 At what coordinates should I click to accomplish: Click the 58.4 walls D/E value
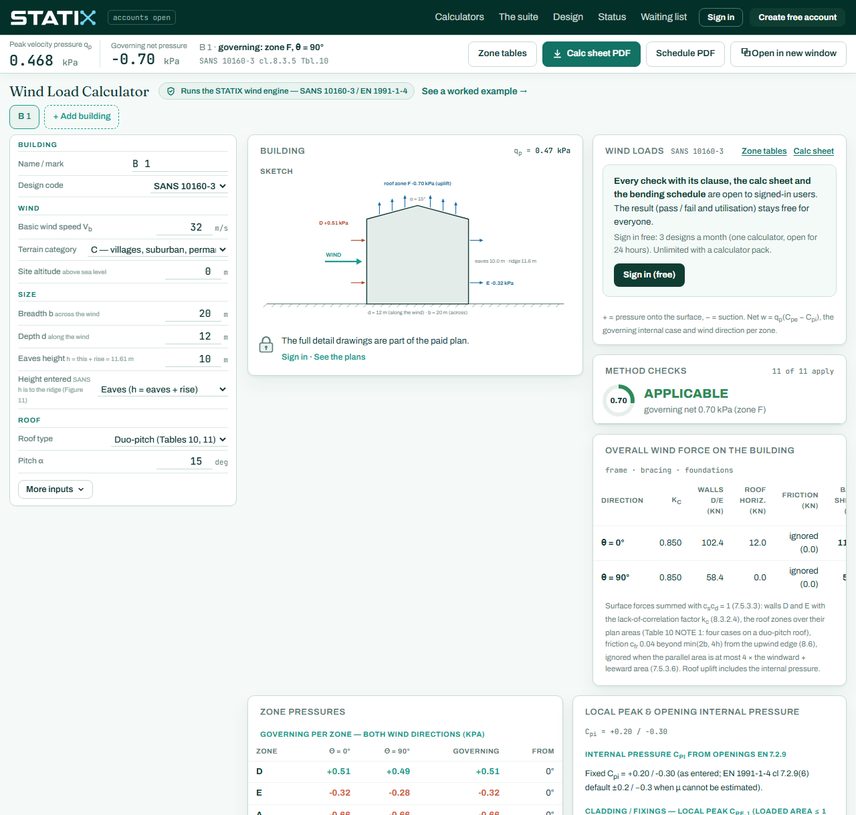[x=715, y=577]
